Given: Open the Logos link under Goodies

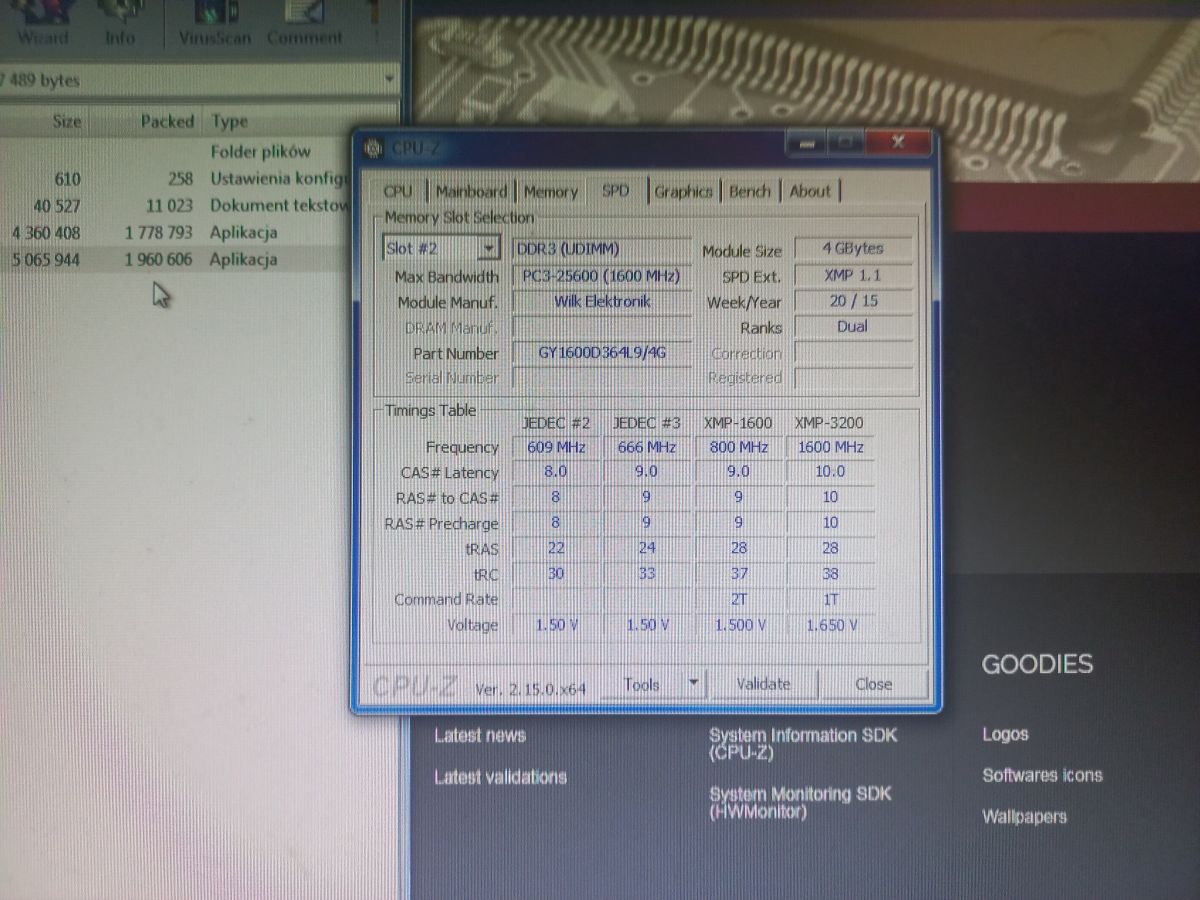Looking at the screenshot, I should pyautogui.click(x=1005, y=734).
